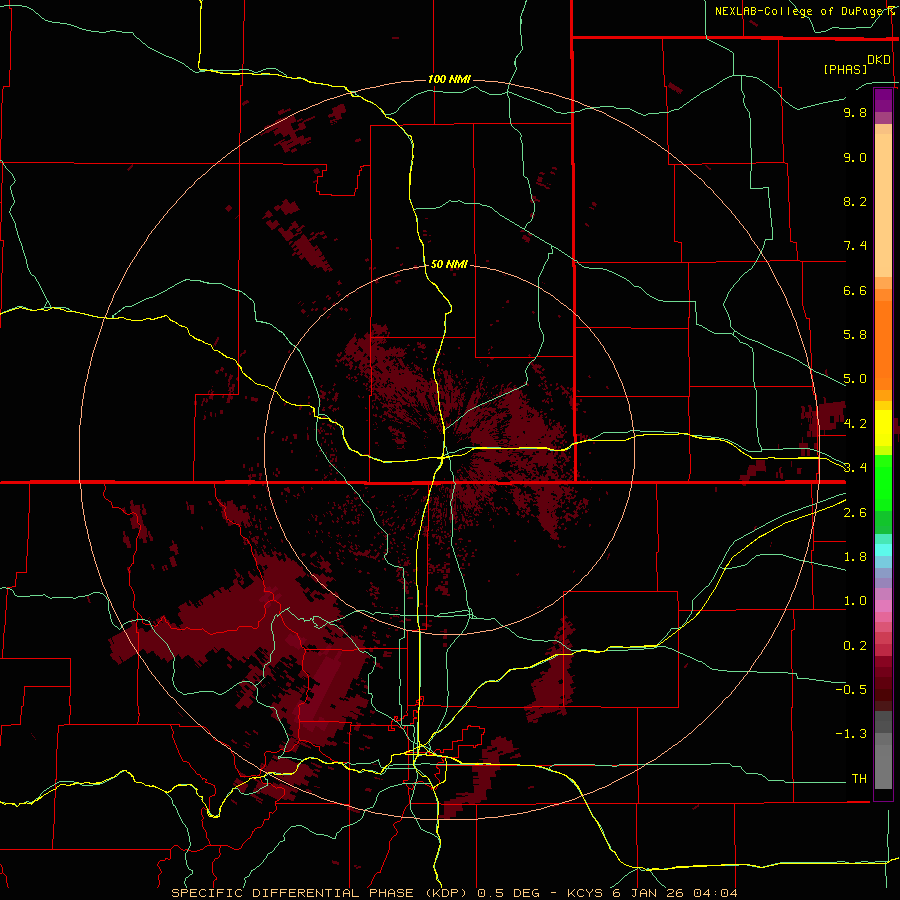
Task: Click the TH threshold label on the scale
Action: point(859,779)
